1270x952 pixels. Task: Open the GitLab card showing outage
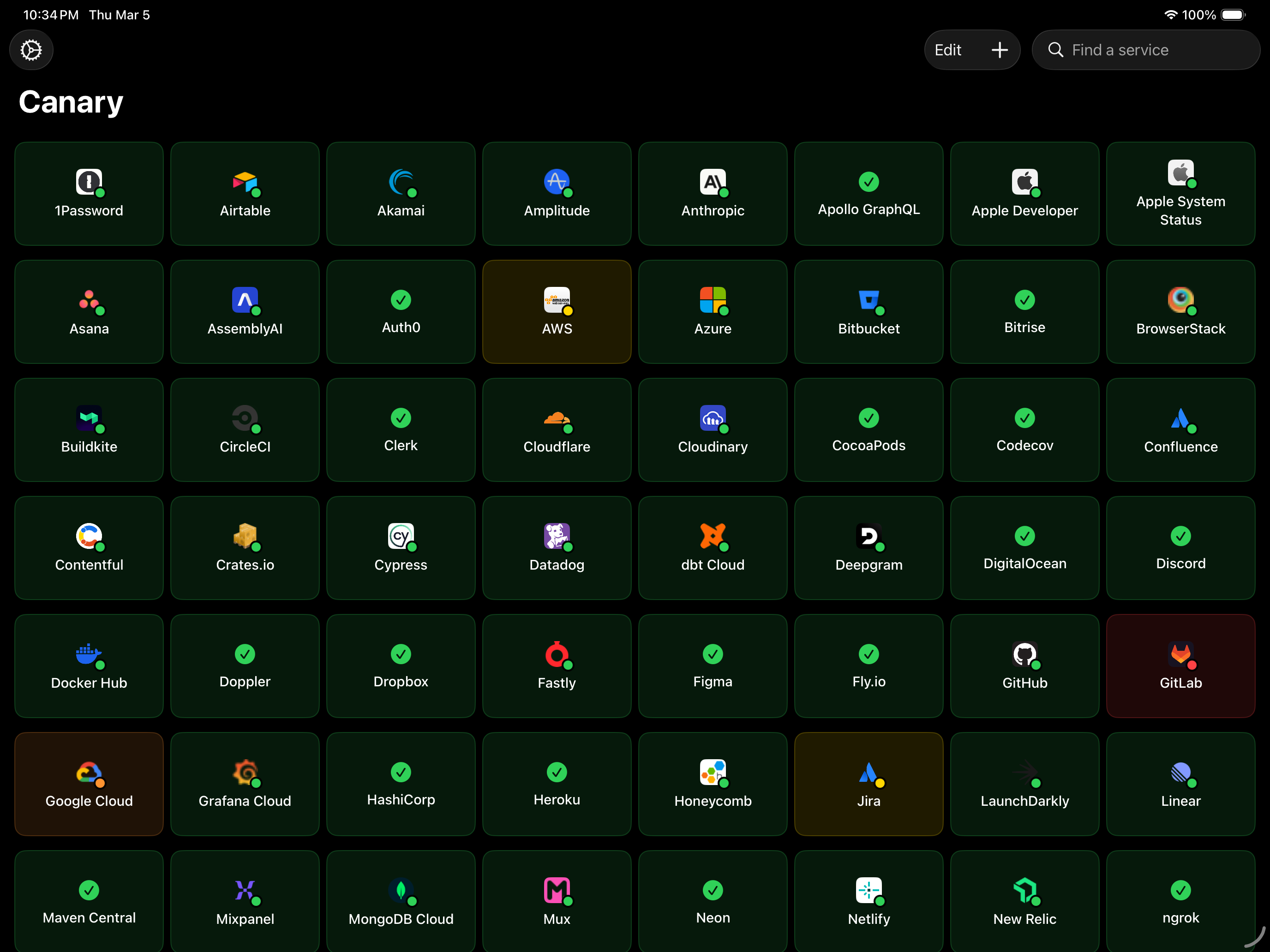point(1180,666)
